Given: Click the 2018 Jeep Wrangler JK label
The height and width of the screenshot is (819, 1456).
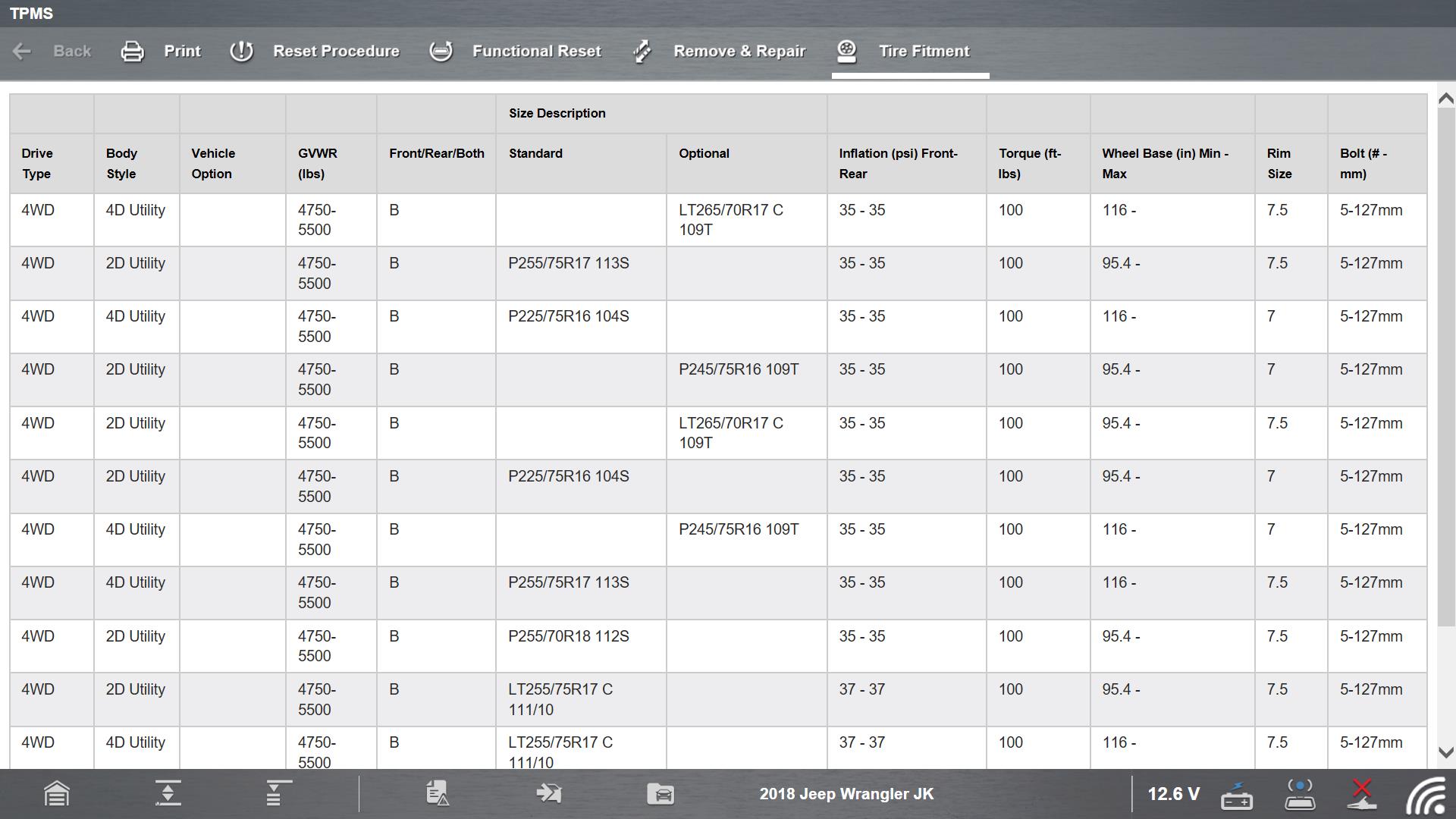Looking at the screenshot, I should [x=846, y=794].
